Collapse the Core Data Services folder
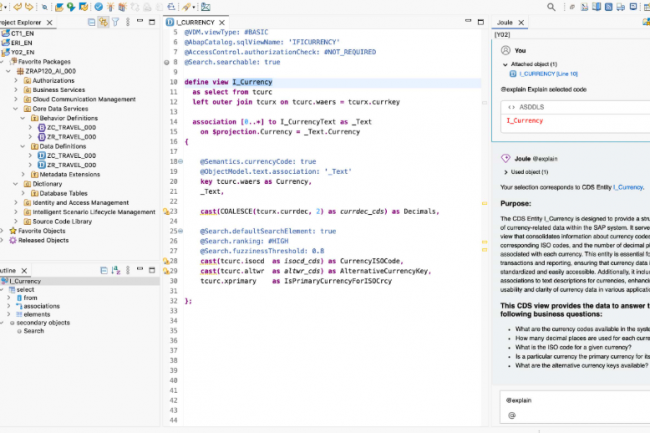The width and height of the screenshot is (650, 433). (16, 109)
